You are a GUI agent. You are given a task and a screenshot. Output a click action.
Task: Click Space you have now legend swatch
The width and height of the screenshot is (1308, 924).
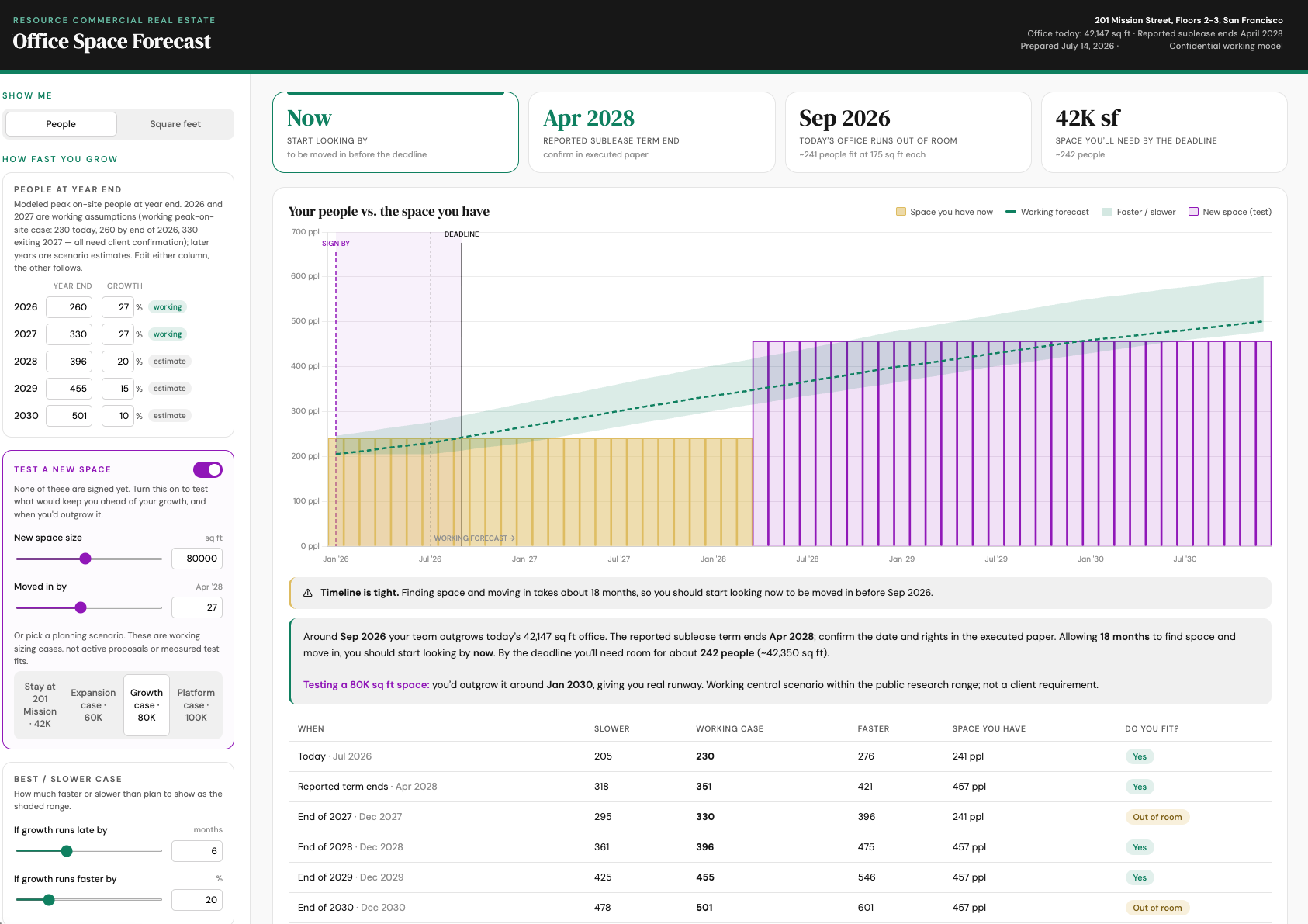pyautogui.click(x=901, y=212)
